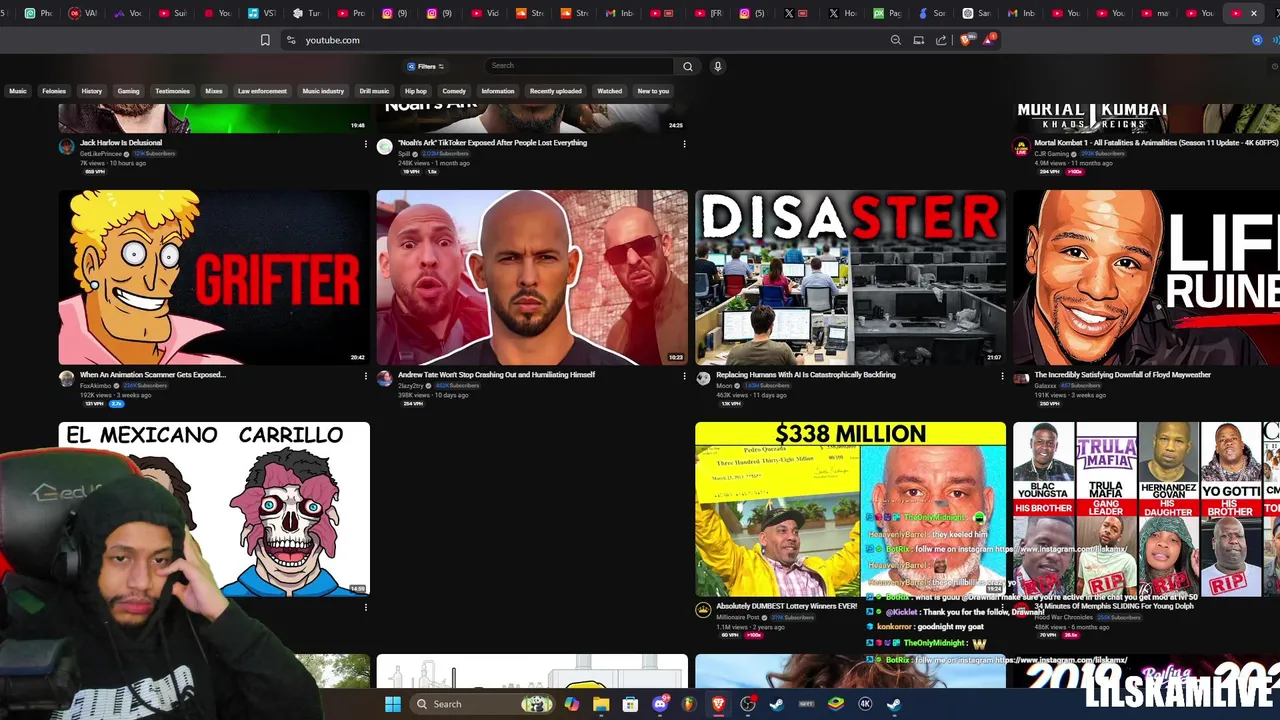Select the Information chip
This screenshot has width=1280, height=720.
pos(498,91)
